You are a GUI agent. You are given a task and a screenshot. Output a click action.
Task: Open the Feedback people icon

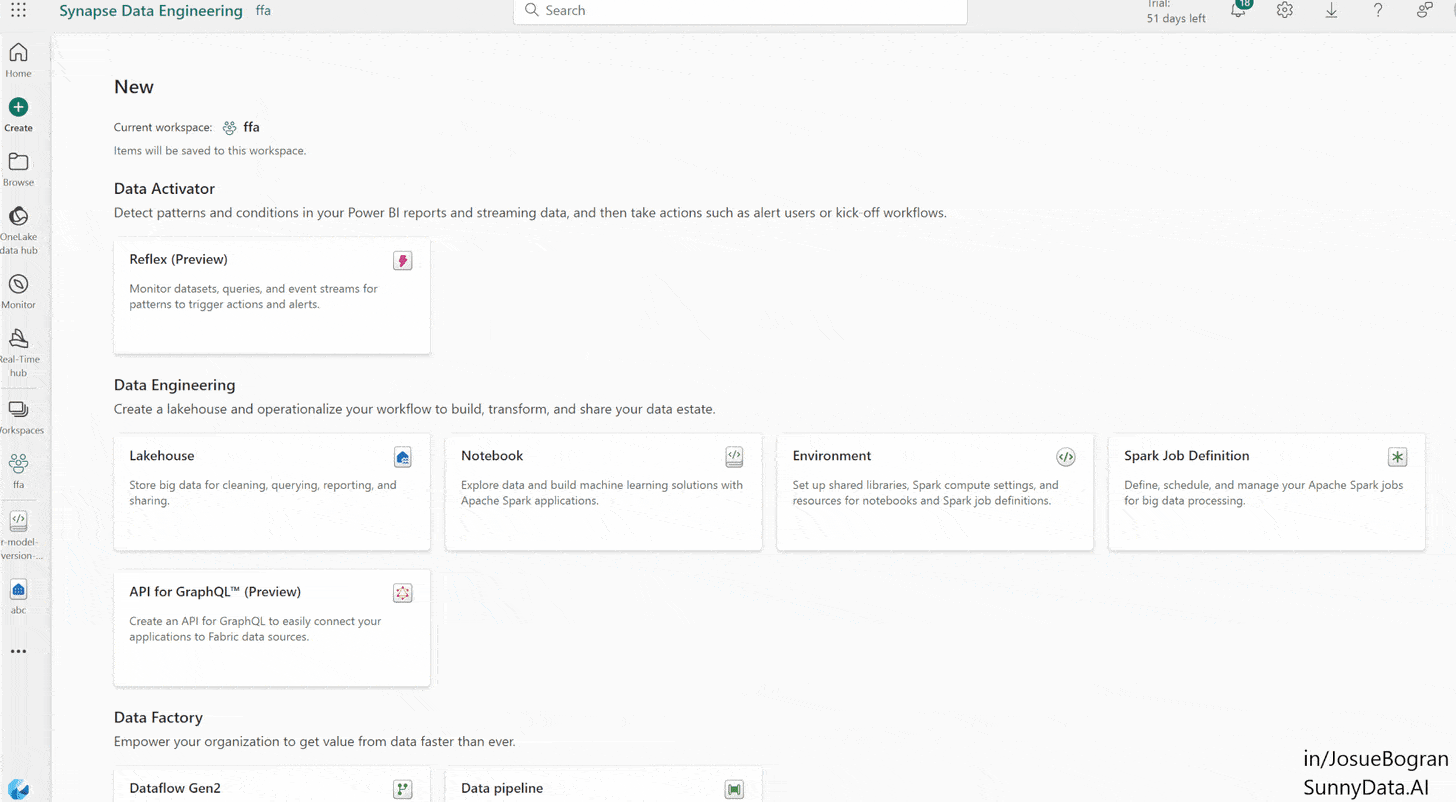tap(1424, 10)
